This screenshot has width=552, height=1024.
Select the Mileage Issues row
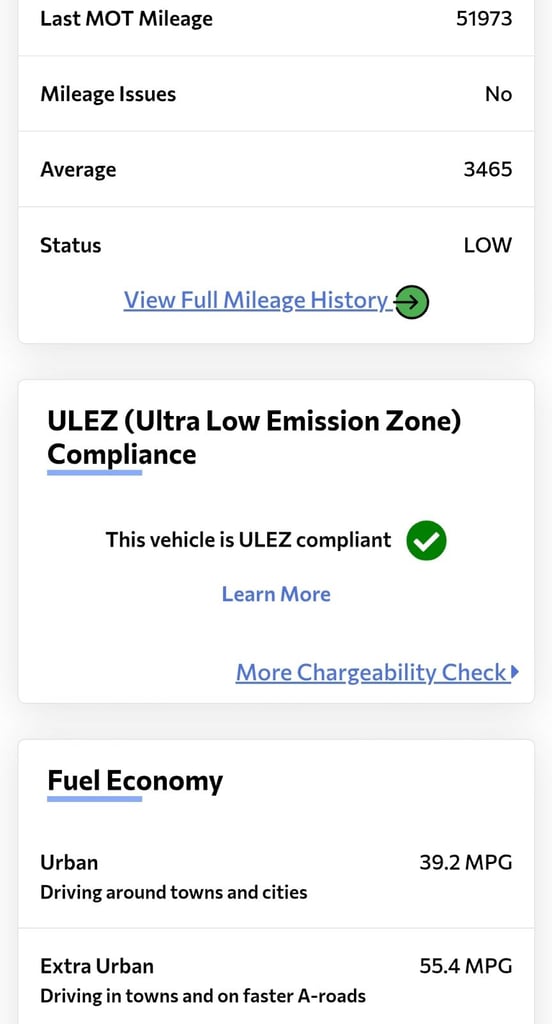pos(276,94)
